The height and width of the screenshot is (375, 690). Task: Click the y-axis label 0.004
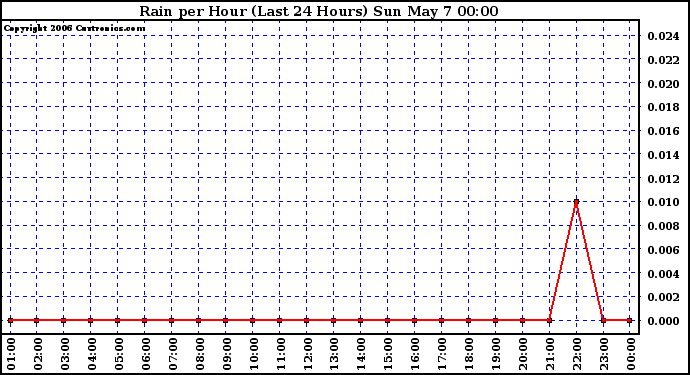pyautogui.click(x=663, y=274)
